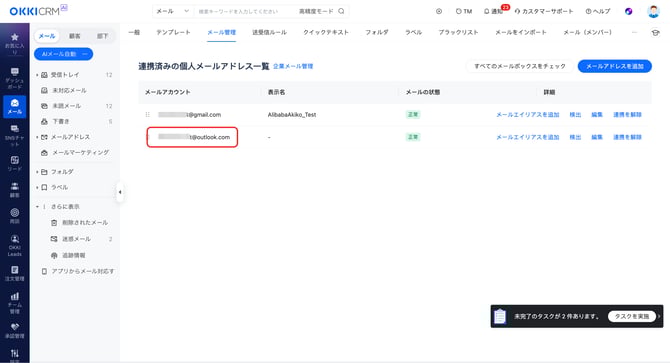
Task: Collapse the mail side panel arrow
Action: point(120,192)
